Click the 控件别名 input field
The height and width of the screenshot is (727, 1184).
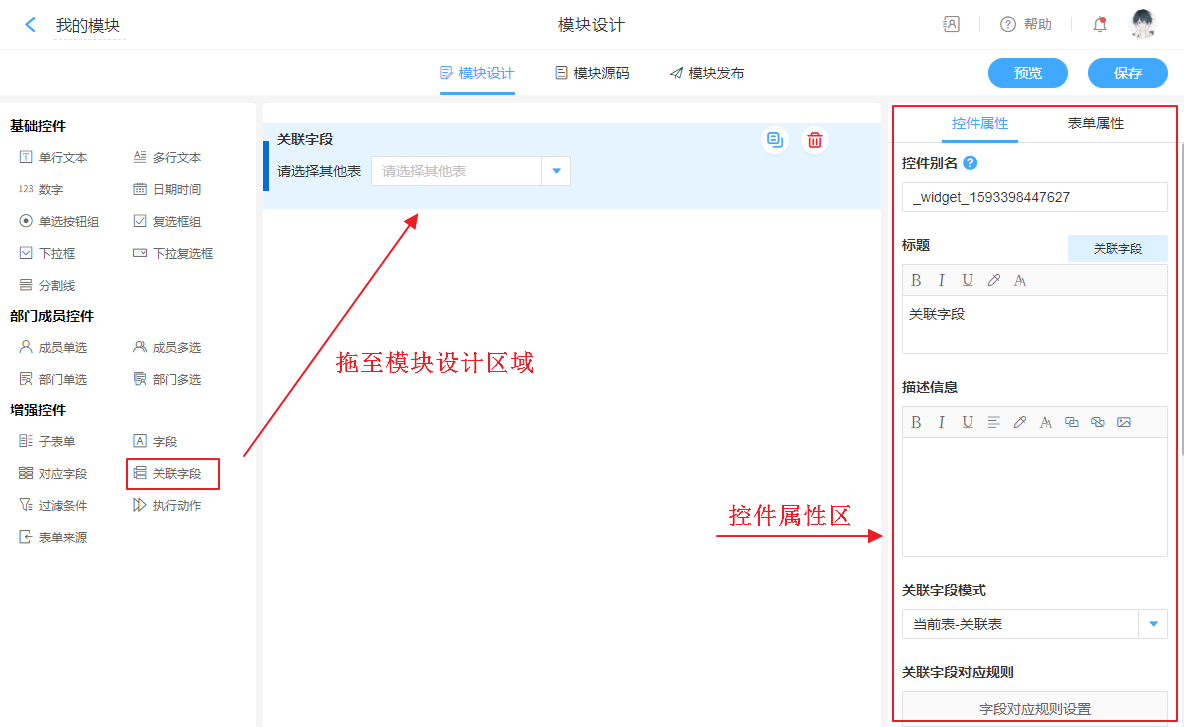pos(1034,197)
